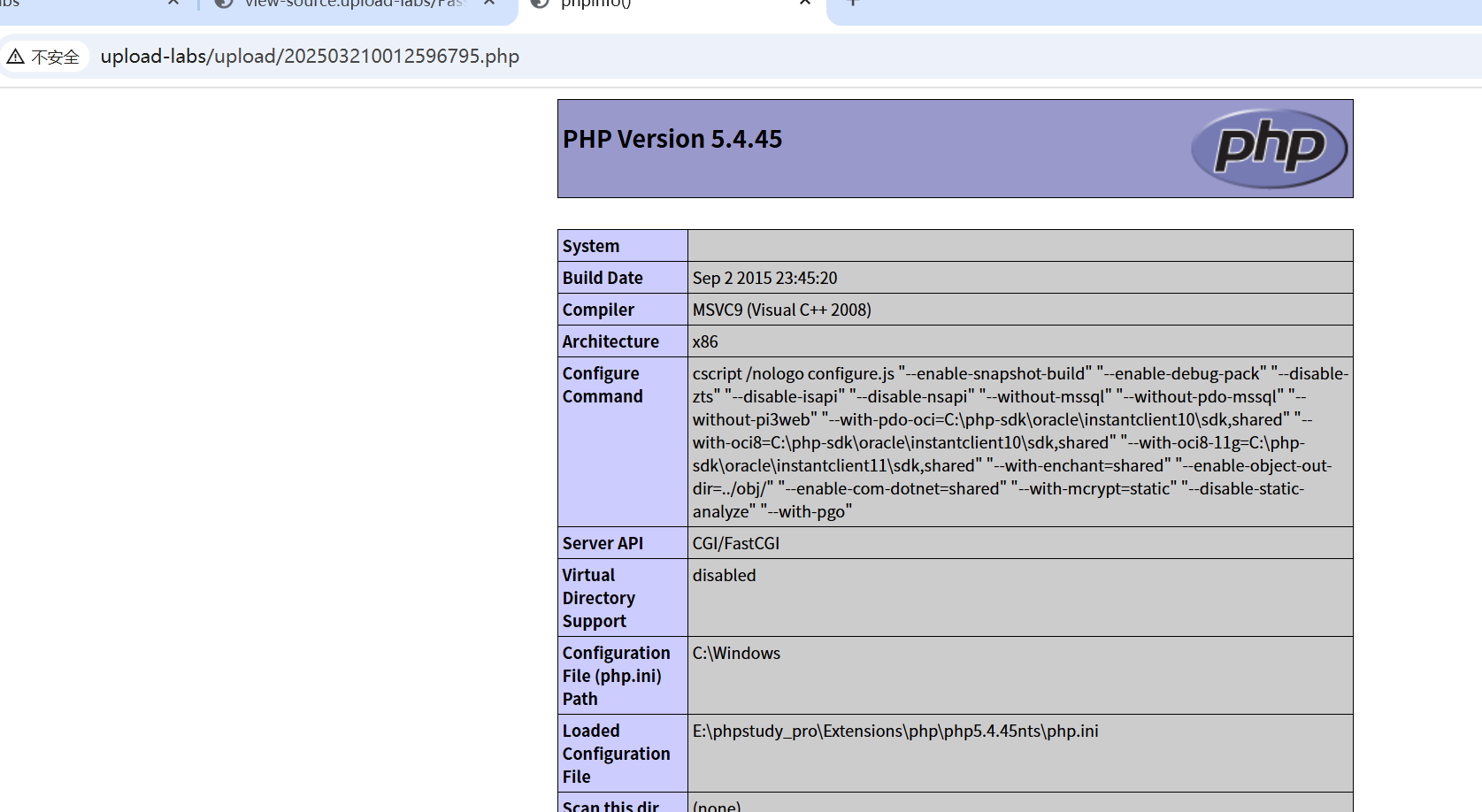
Task: Click the "Virtual Directory Support" label
Action: tap(599, 598)
